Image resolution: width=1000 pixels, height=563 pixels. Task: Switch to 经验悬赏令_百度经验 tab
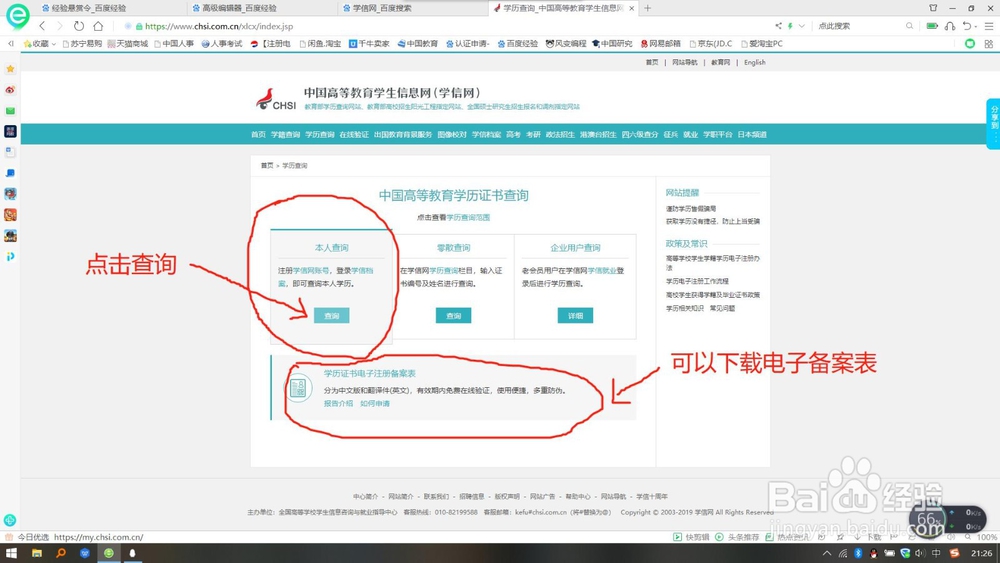pyautogui.click(x=88, y=8)
